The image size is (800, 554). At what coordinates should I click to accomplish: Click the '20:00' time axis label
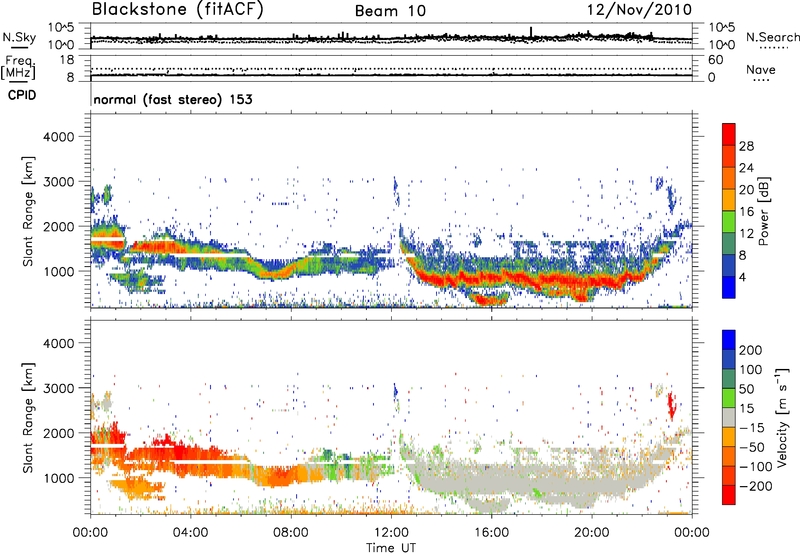[591, 533]
